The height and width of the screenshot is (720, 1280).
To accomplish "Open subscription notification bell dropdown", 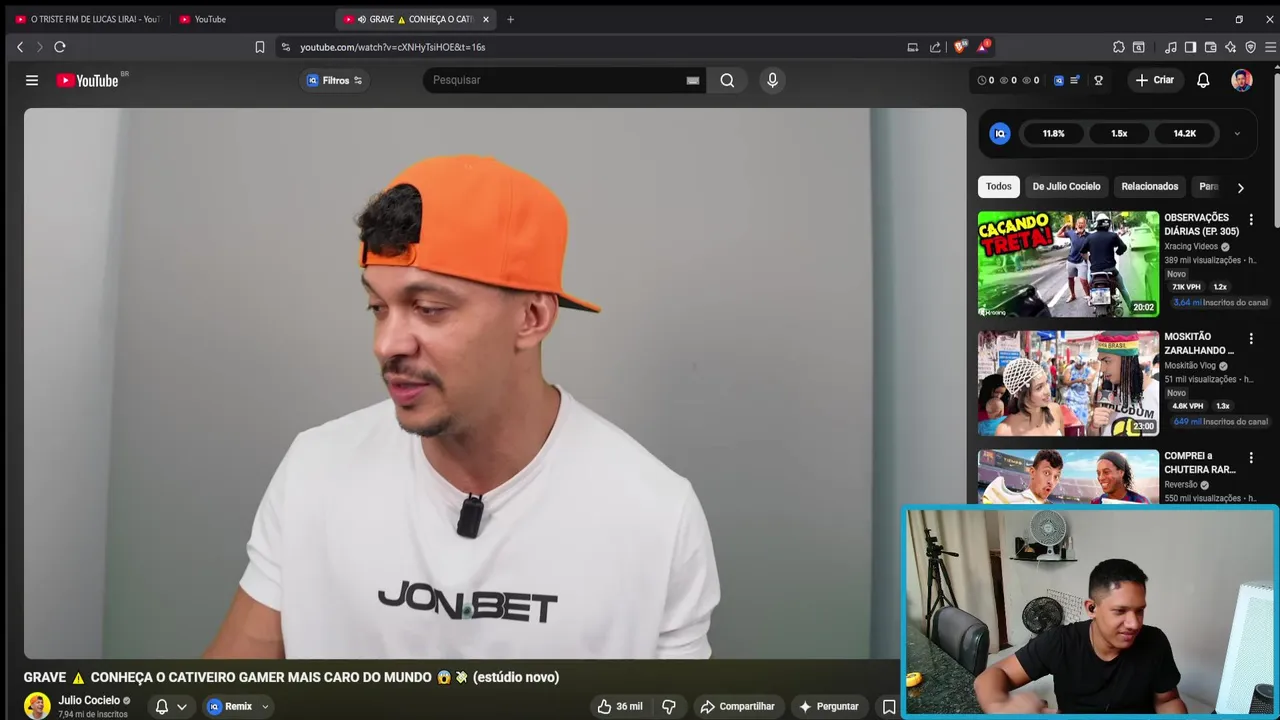I will click(x=171, y=706).
